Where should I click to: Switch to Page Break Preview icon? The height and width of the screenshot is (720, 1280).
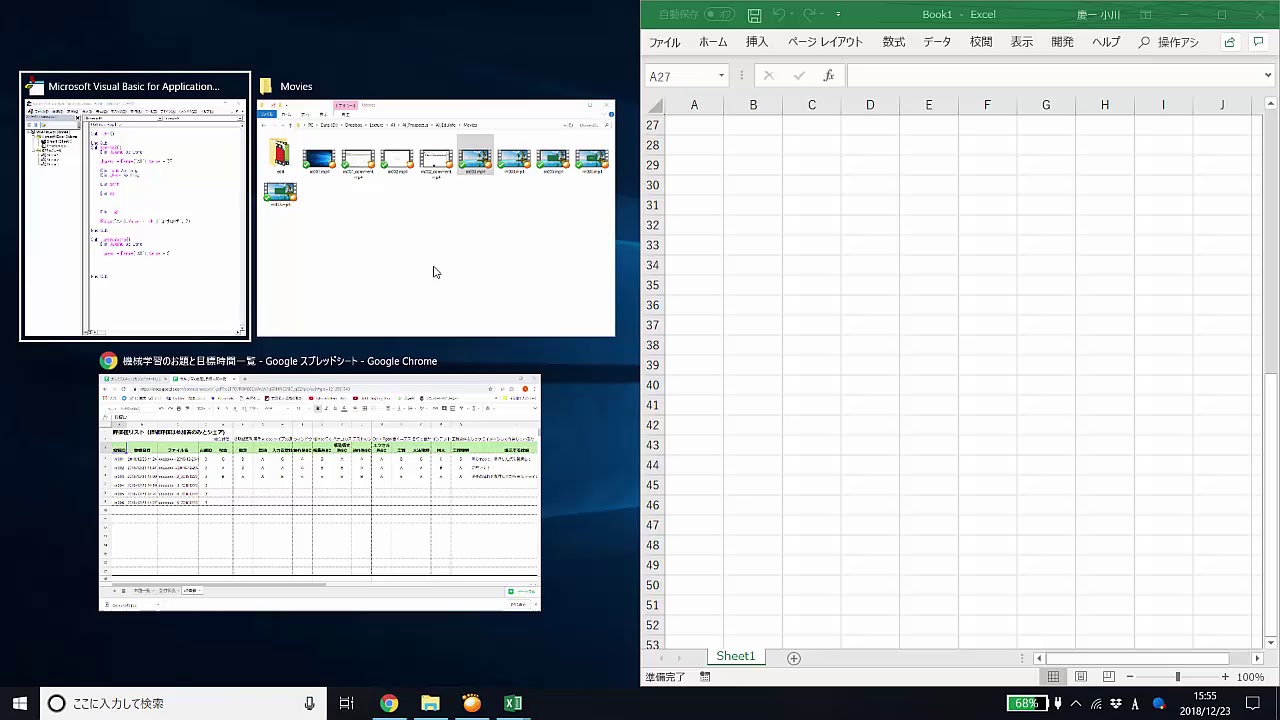[x=1108, y=677]
